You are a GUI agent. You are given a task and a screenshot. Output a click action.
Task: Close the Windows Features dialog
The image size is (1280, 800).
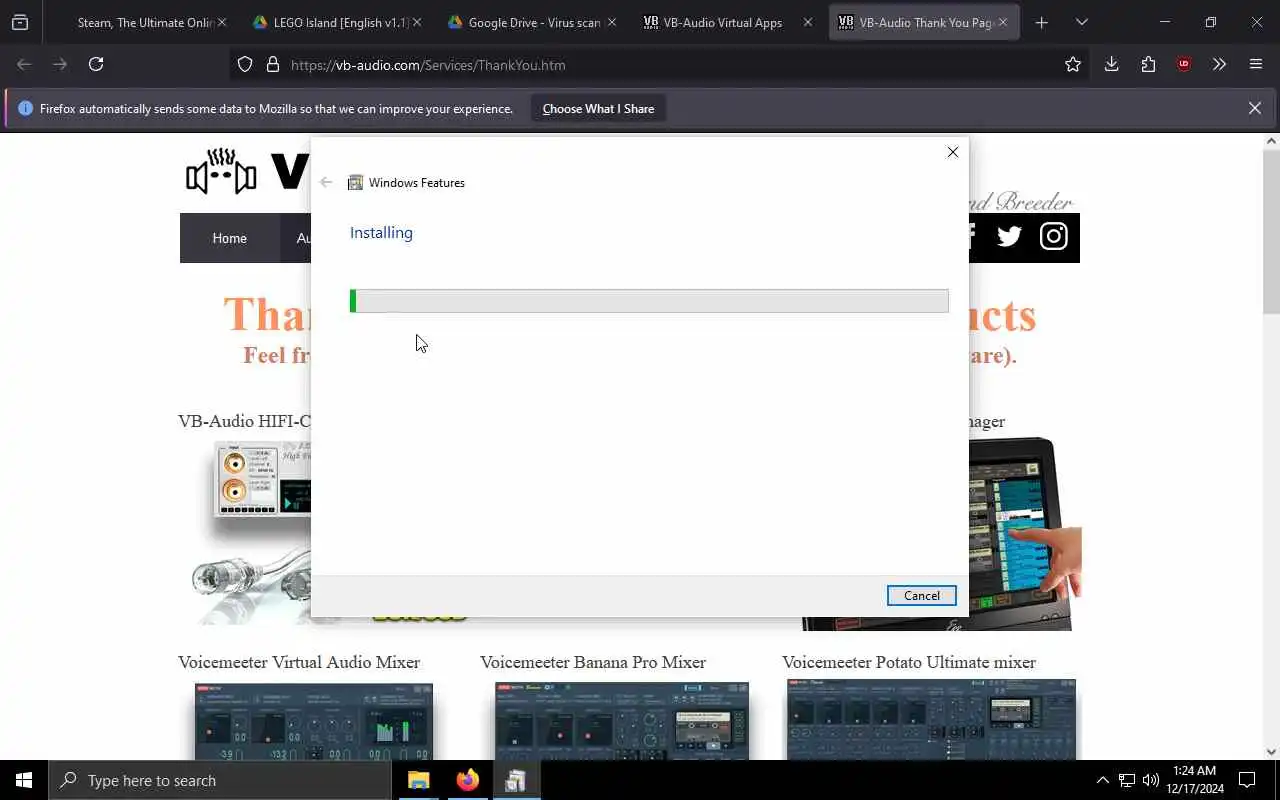[952, 152]
